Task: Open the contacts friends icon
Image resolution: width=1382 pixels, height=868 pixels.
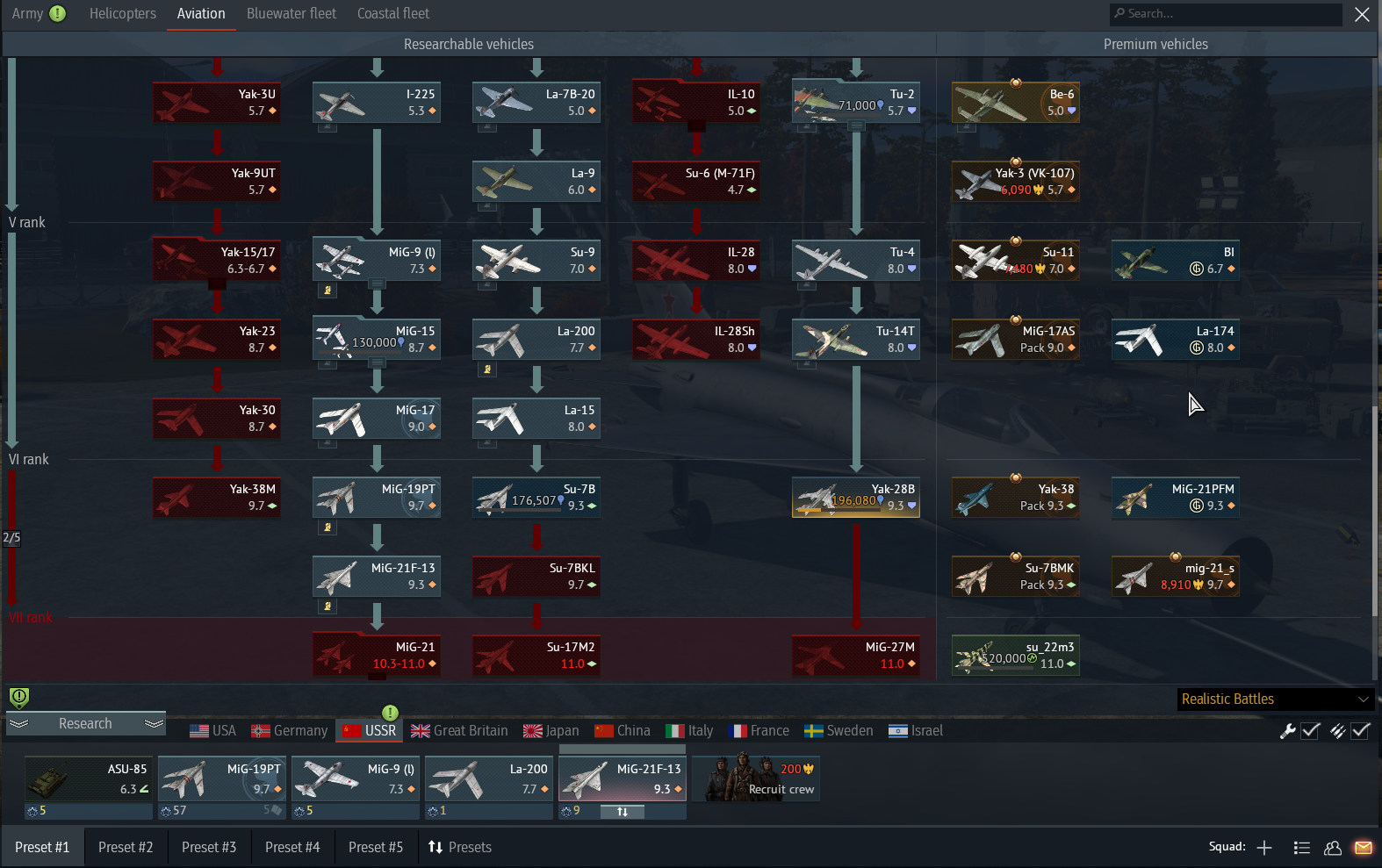Action: tap(1333, 847)
